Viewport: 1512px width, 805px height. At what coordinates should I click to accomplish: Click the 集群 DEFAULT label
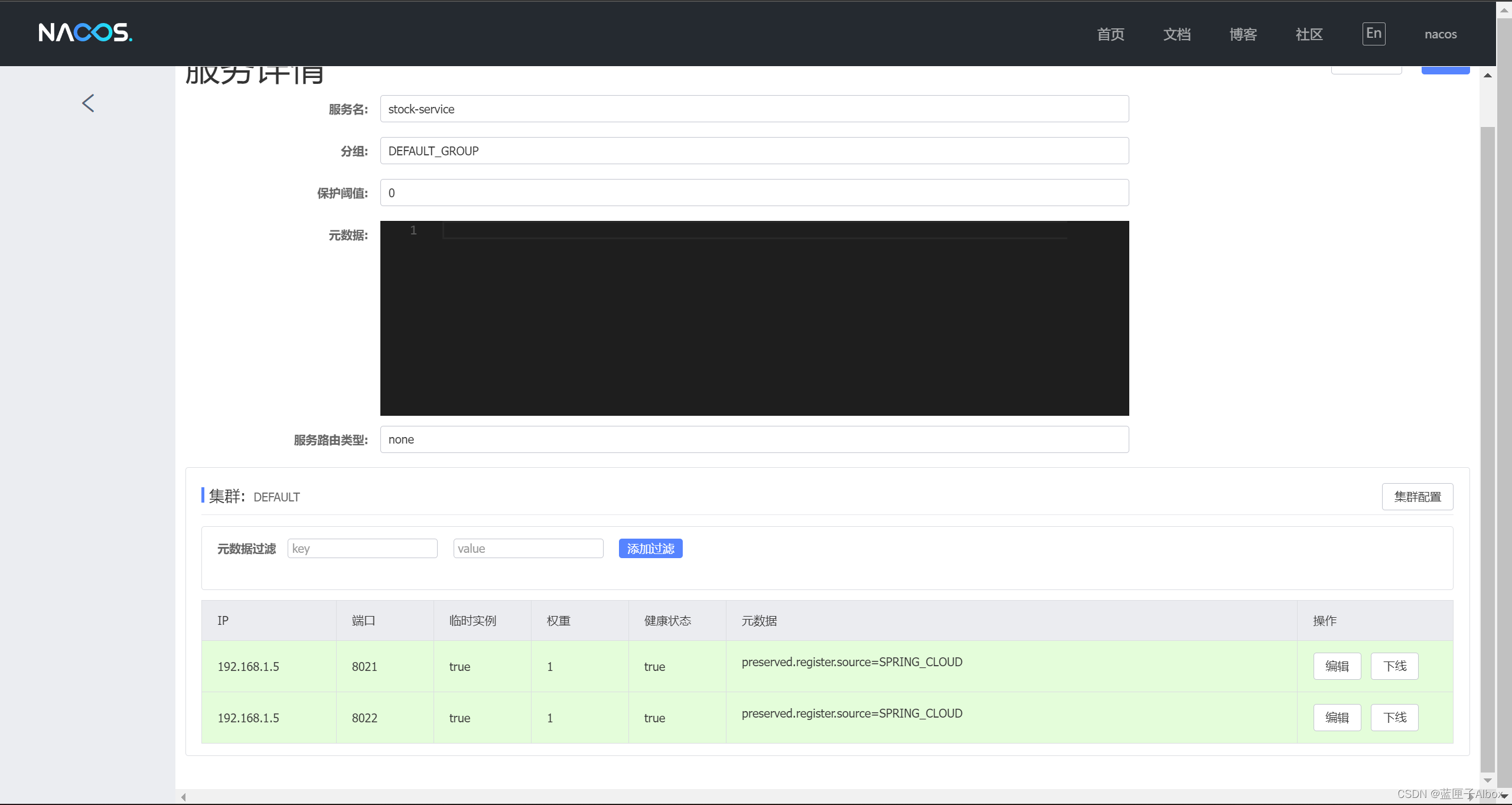(x=254, y=497)
